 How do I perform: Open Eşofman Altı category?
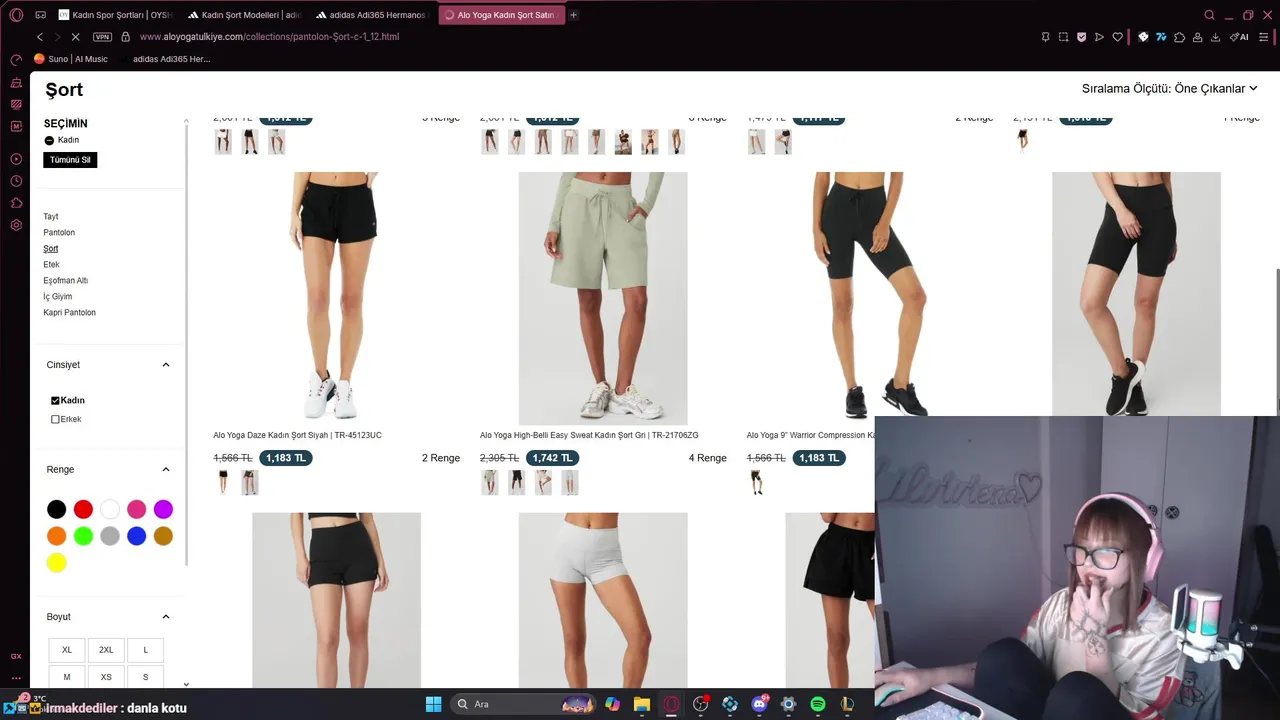[x=66, y=281]
